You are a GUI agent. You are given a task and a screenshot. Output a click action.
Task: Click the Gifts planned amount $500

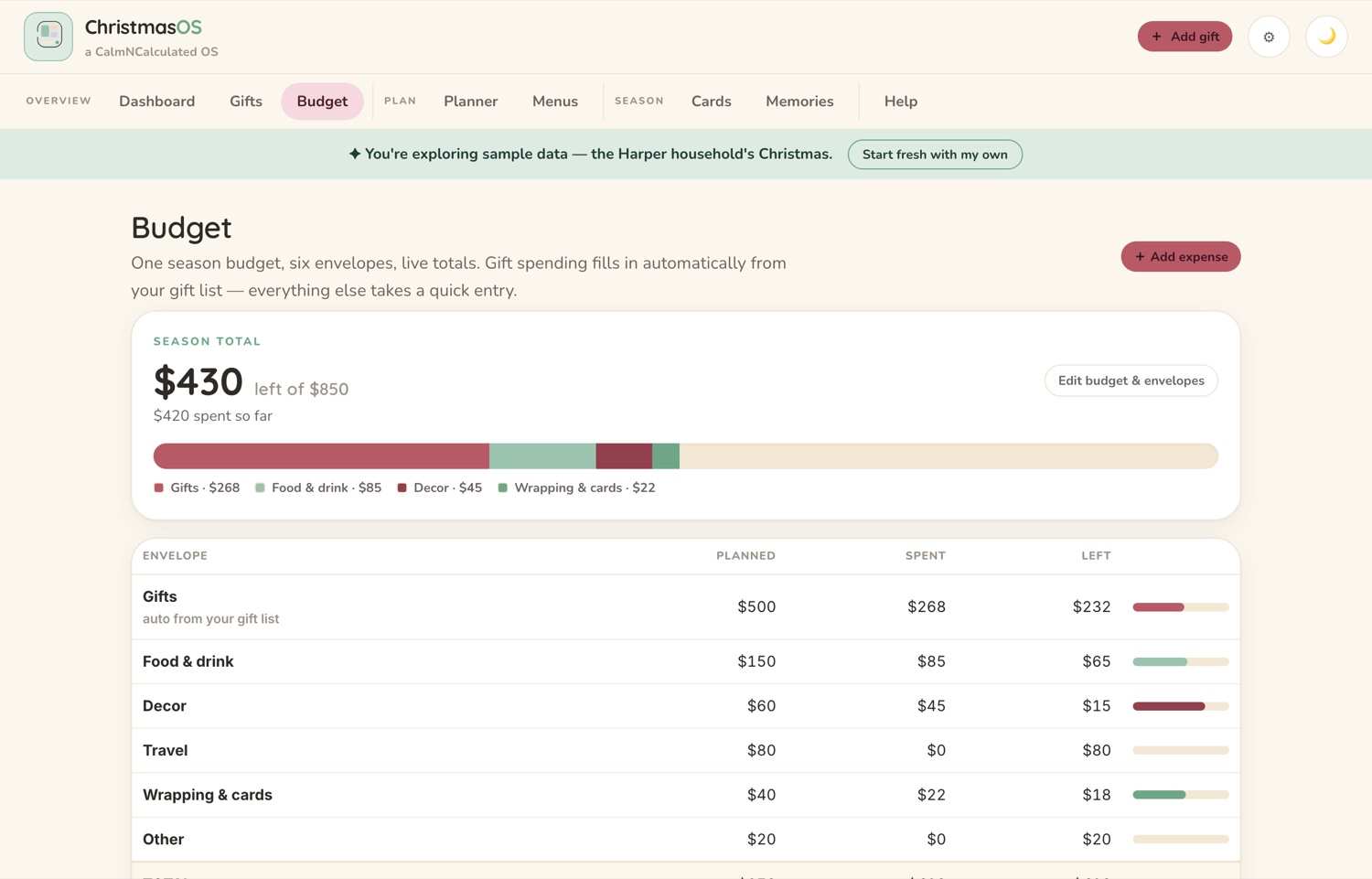tap(756, 607)
